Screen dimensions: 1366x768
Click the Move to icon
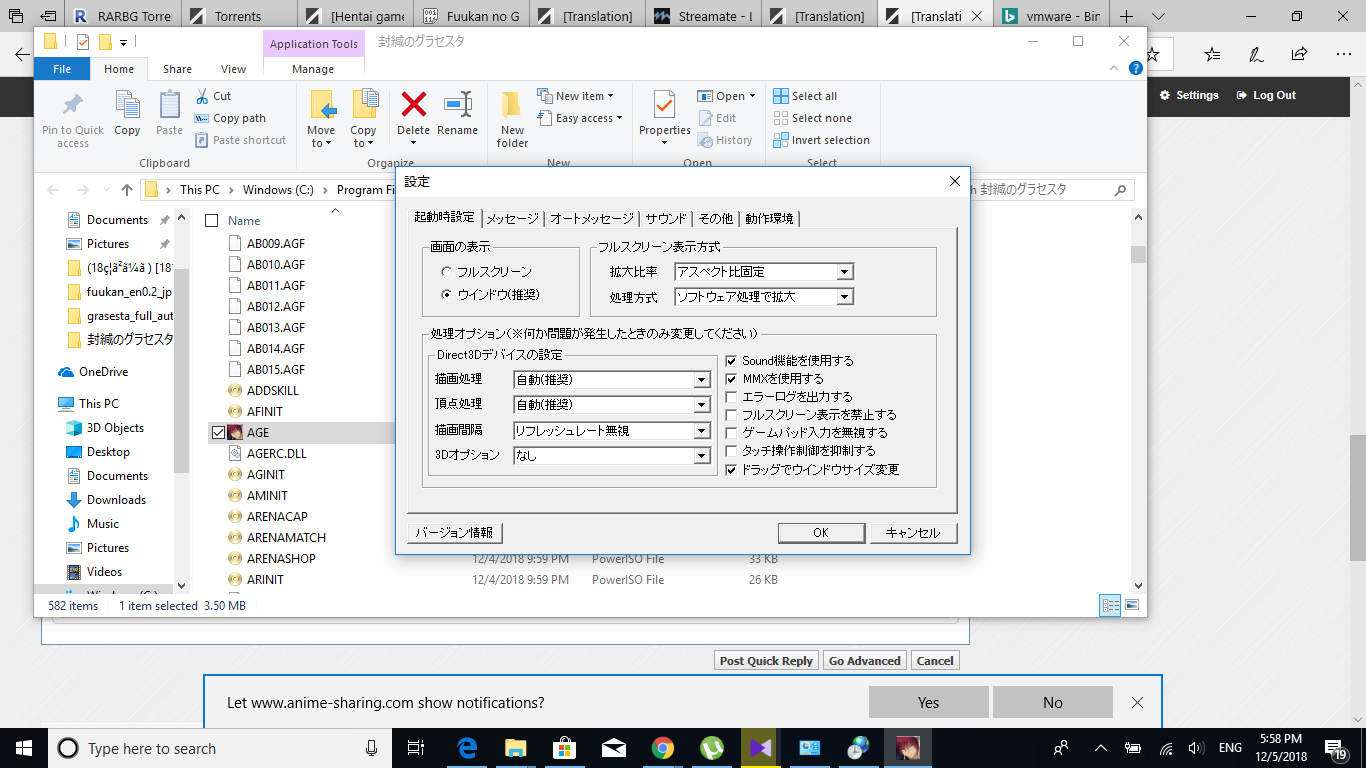point(322,105)
